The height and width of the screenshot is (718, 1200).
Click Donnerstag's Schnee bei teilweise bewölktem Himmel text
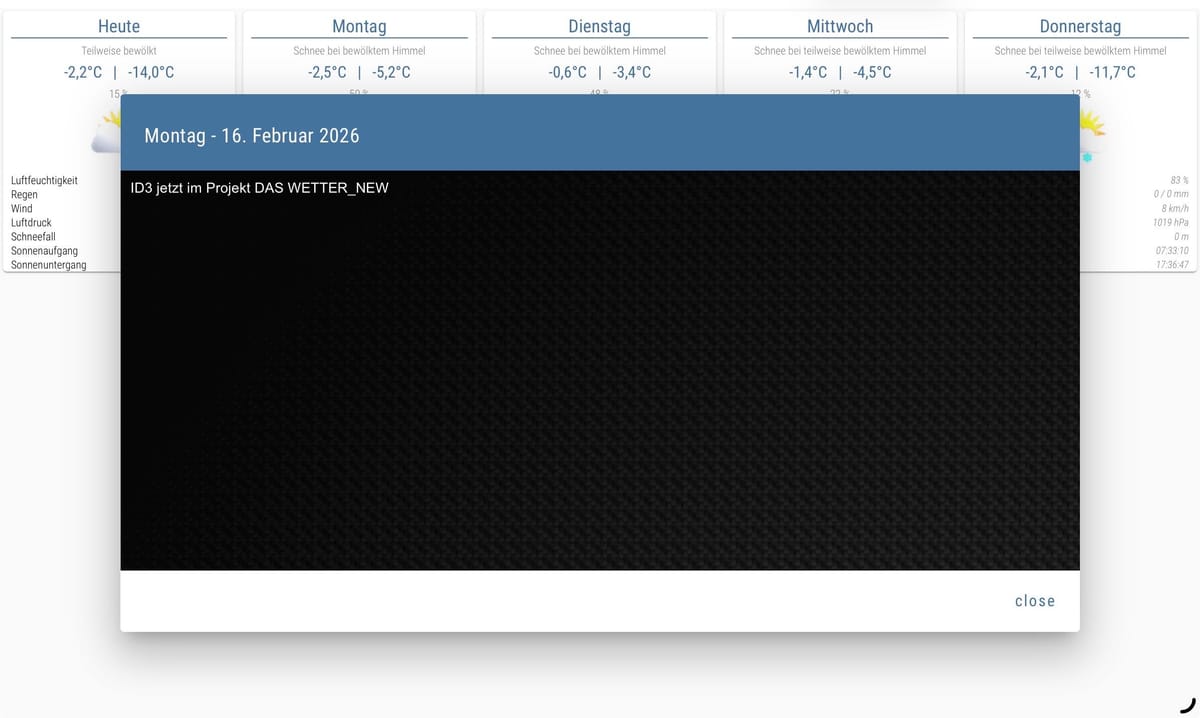(1080, 50)
